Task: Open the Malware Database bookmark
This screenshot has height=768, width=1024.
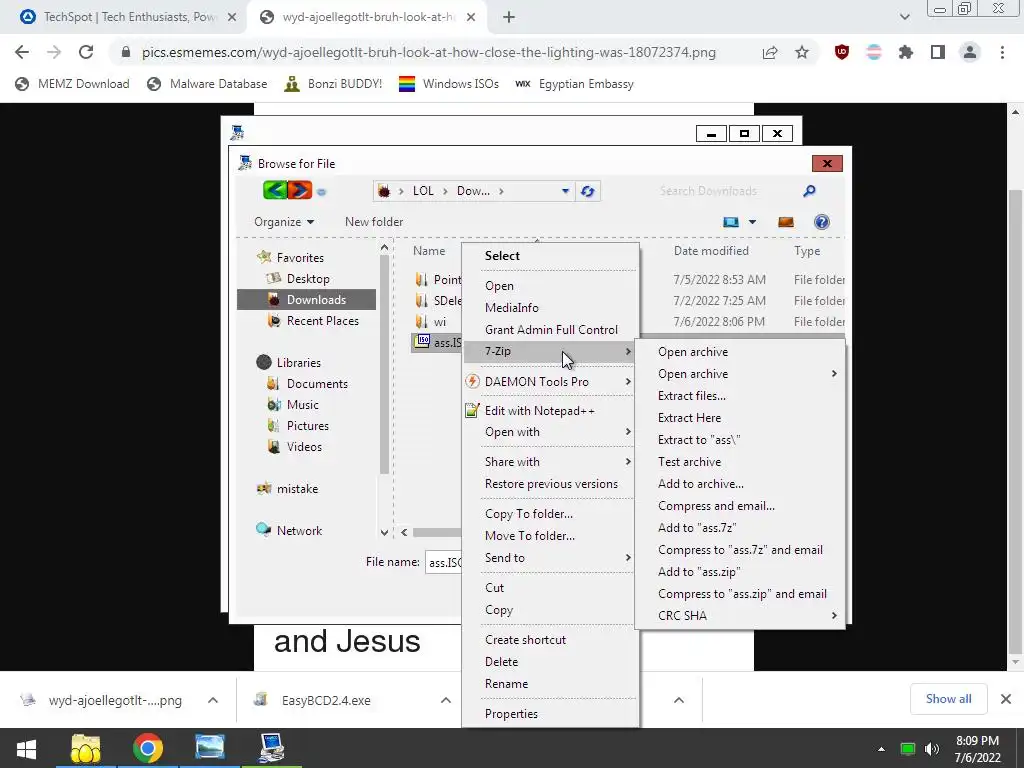Action: (x=207, y=84)
